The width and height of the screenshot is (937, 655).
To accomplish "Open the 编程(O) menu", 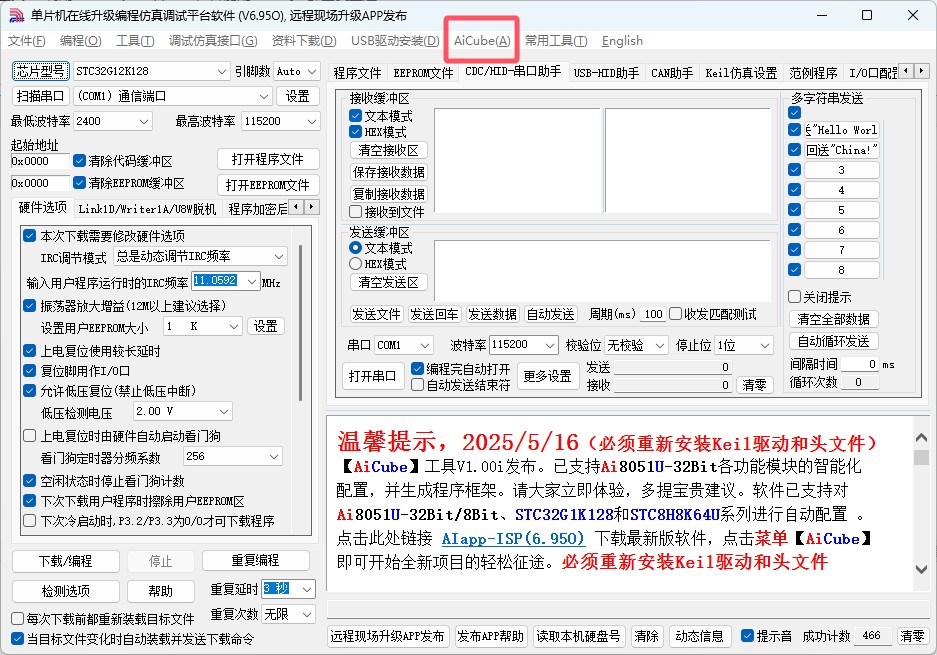I will point(81,41).
